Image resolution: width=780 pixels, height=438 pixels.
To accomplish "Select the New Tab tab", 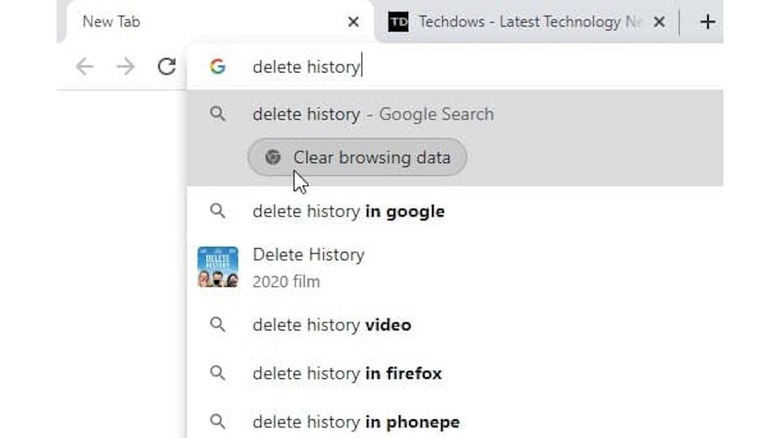I will [x=200, y=22].
